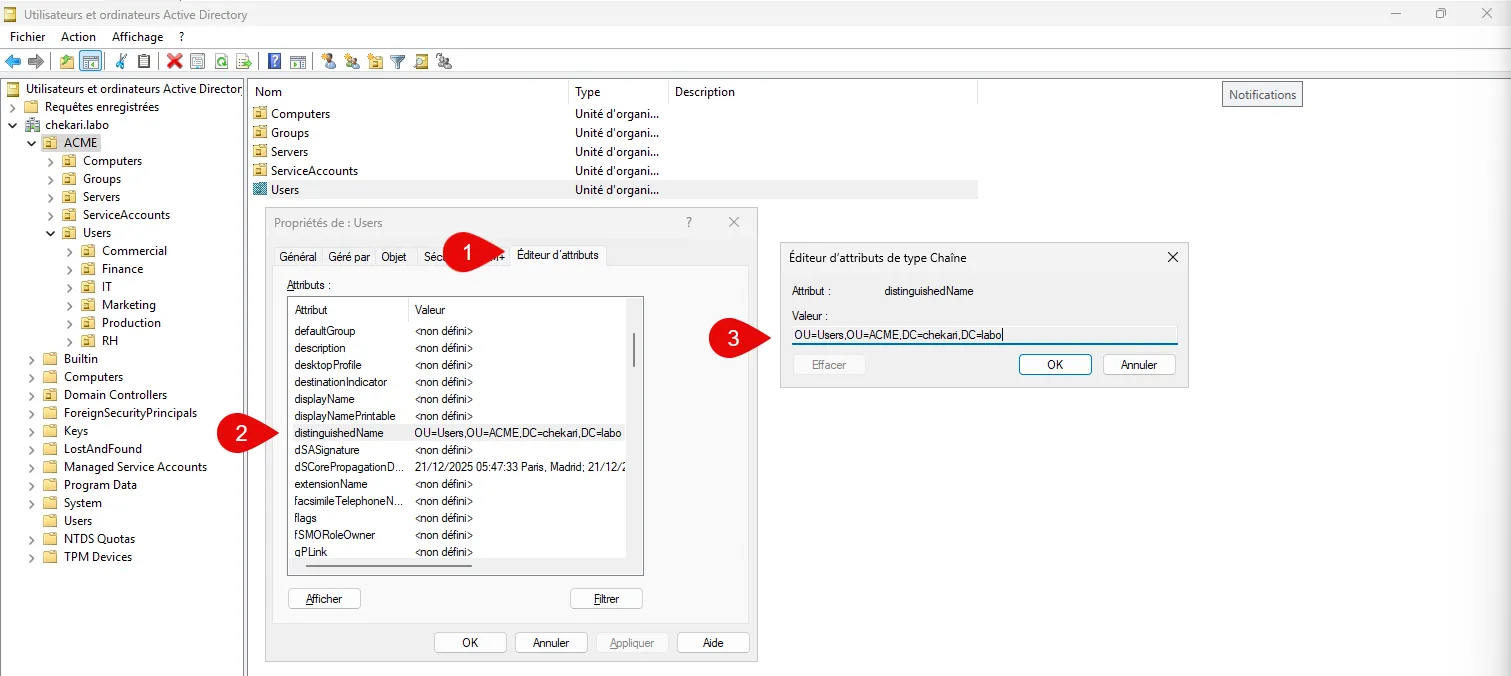
Task: Click the red Delete icon in toolbar
Action: tap(175, 62)
